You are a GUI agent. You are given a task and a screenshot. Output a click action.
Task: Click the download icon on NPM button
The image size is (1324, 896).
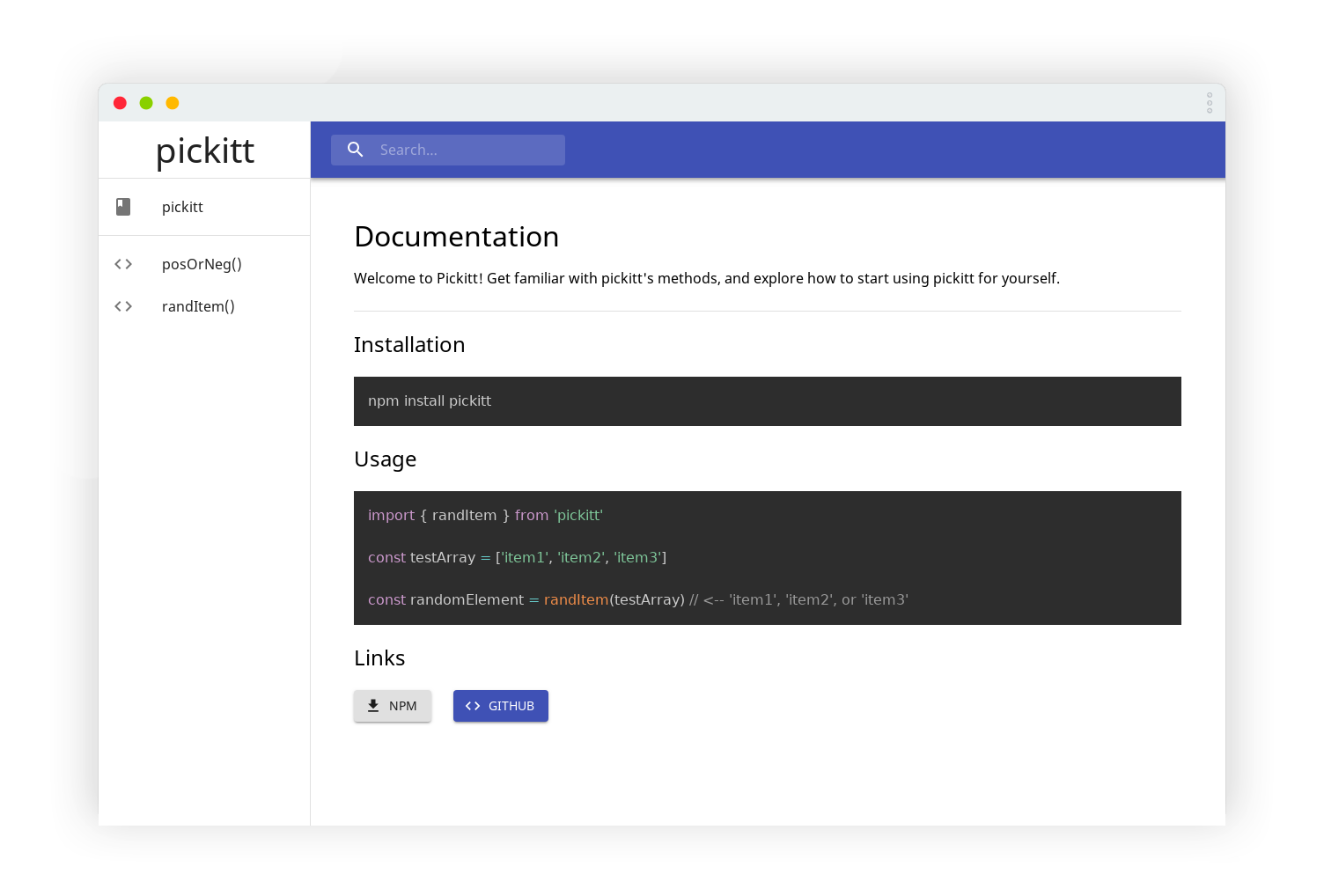[x=373, y=706]
